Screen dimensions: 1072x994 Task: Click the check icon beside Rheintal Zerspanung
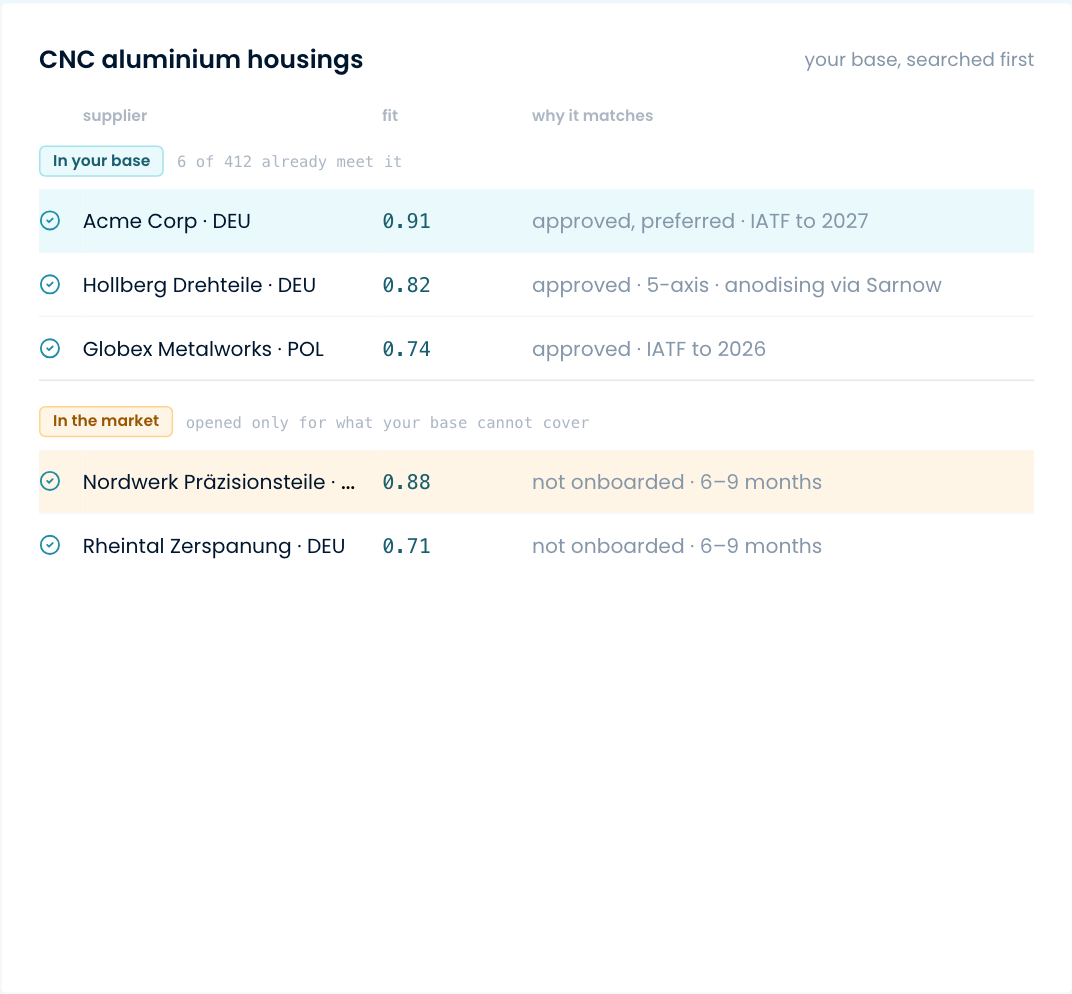pos(50,546)
